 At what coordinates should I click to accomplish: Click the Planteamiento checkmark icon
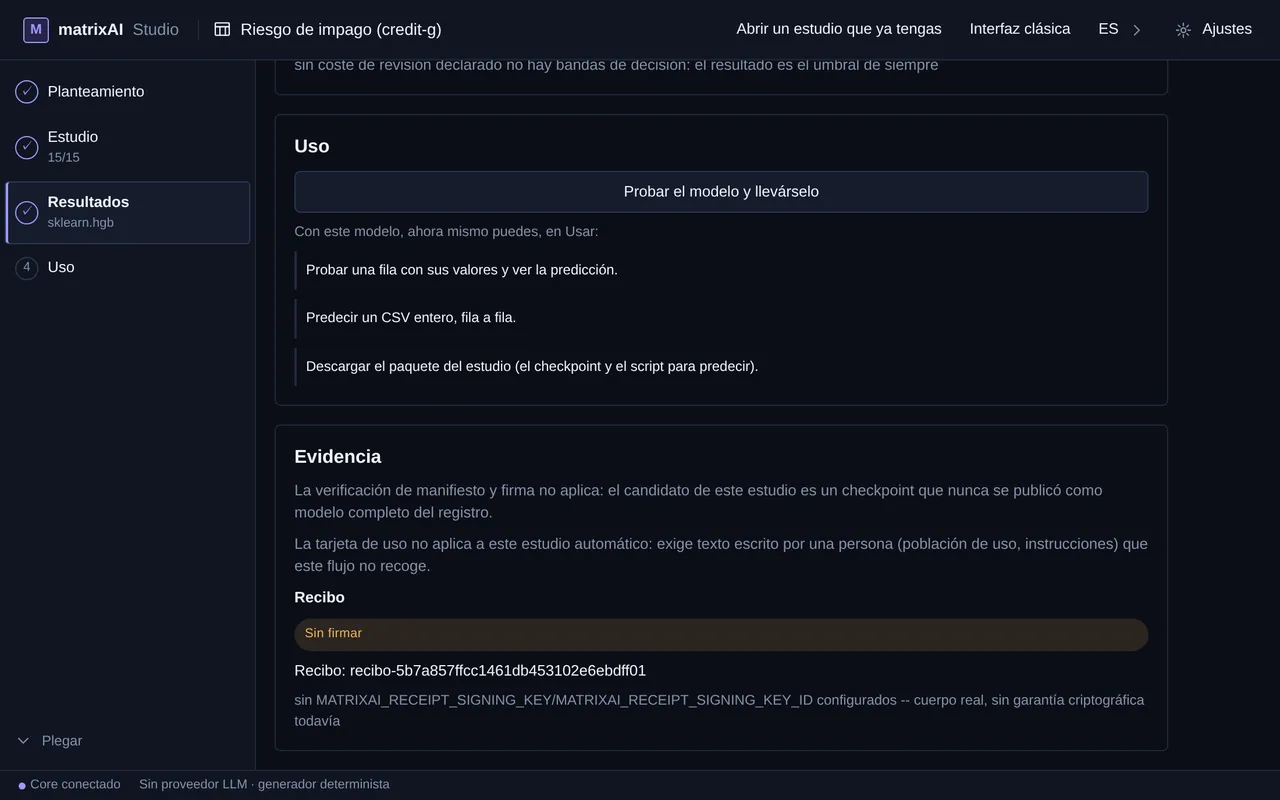tap(27, 92)
